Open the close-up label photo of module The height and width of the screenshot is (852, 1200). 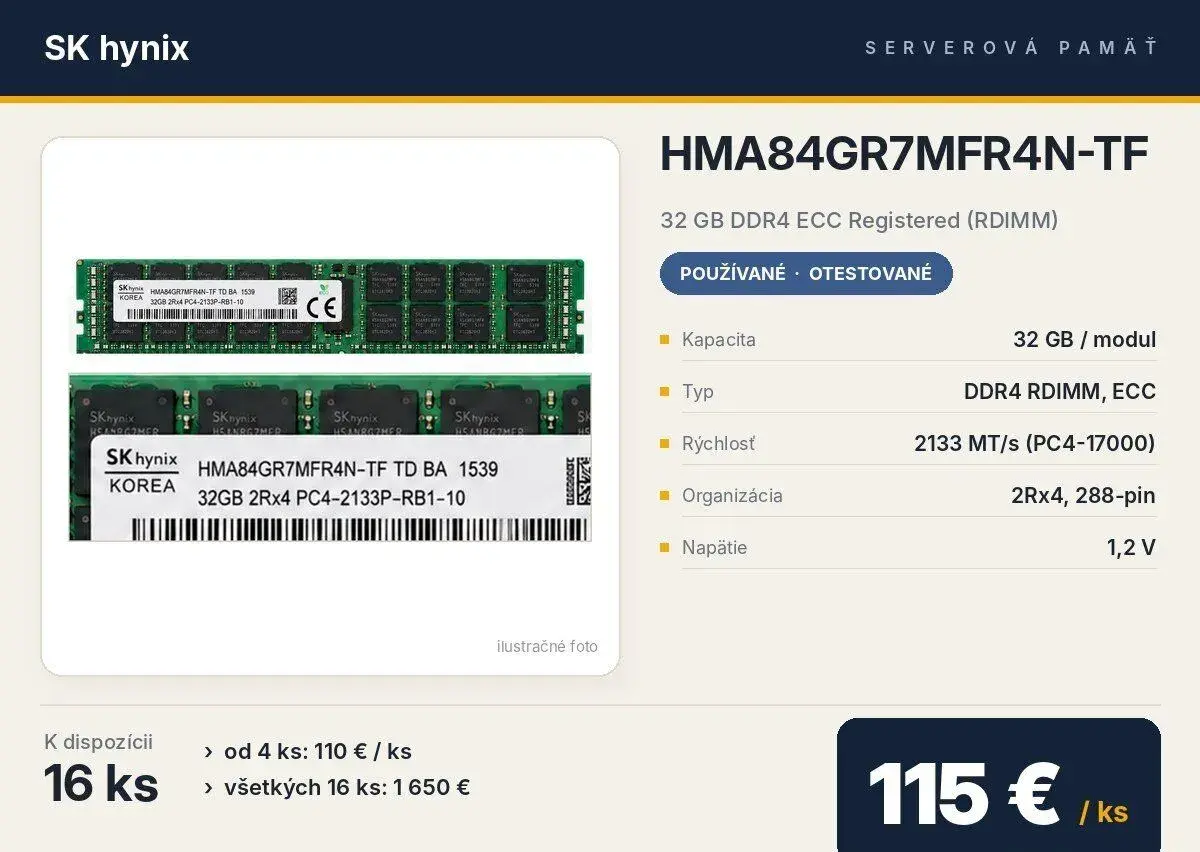(330, 457)
